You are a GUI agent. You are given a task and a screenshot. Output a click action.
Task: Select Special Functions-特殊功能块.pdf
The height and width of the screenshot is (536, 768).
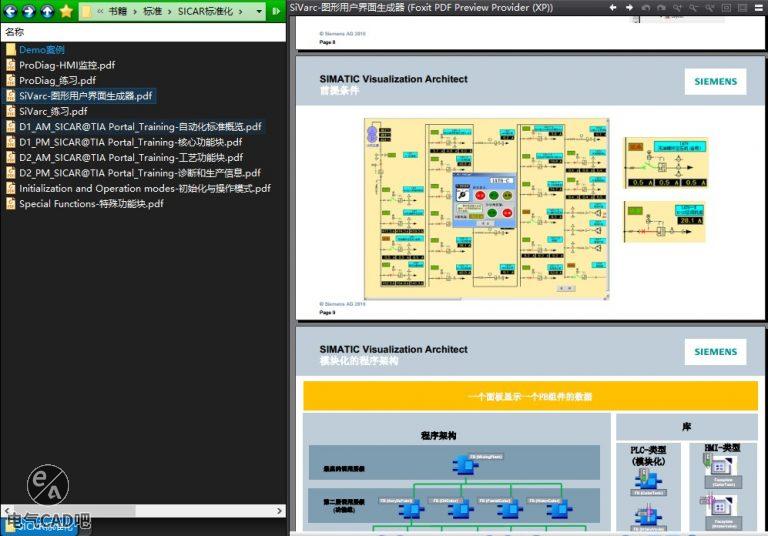click(x=91, y=204)
